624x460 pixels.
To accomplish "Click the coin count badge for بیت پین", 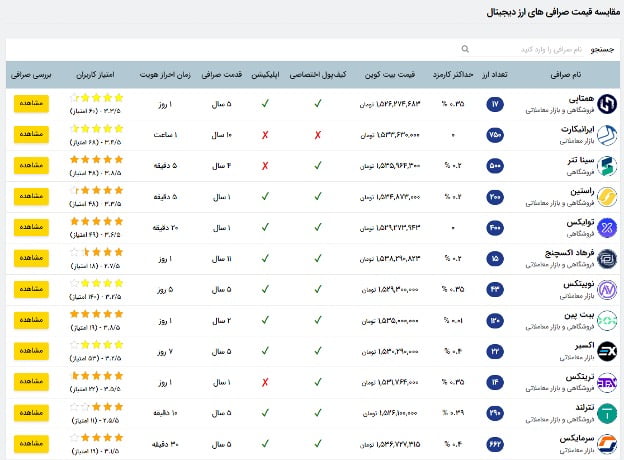I will tap(495, 321).
